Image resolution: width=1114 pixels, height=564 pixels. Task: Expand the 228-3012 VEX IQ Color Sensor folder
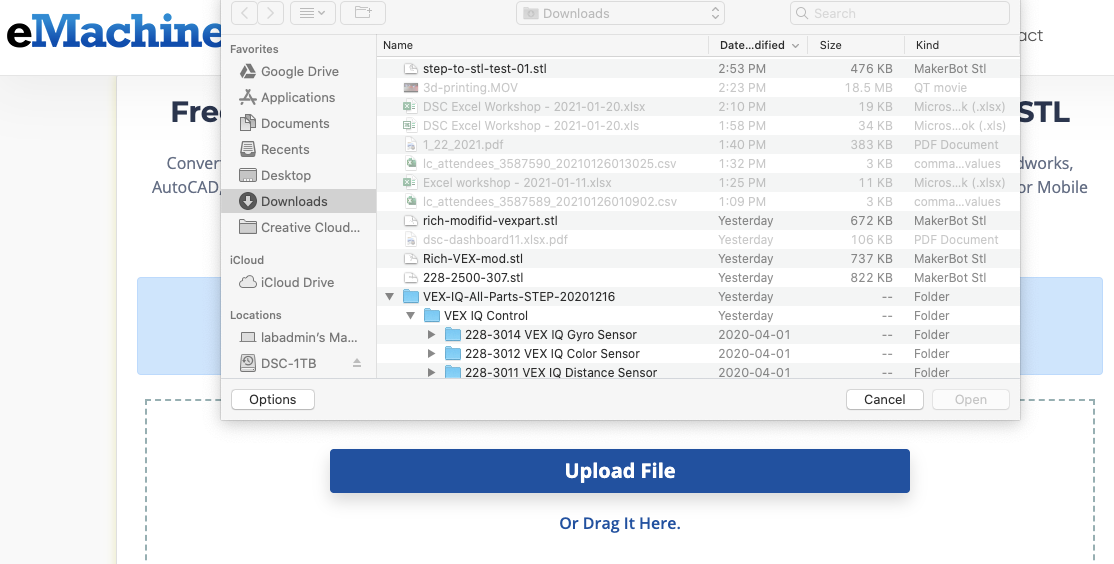(x=432, y=354)
